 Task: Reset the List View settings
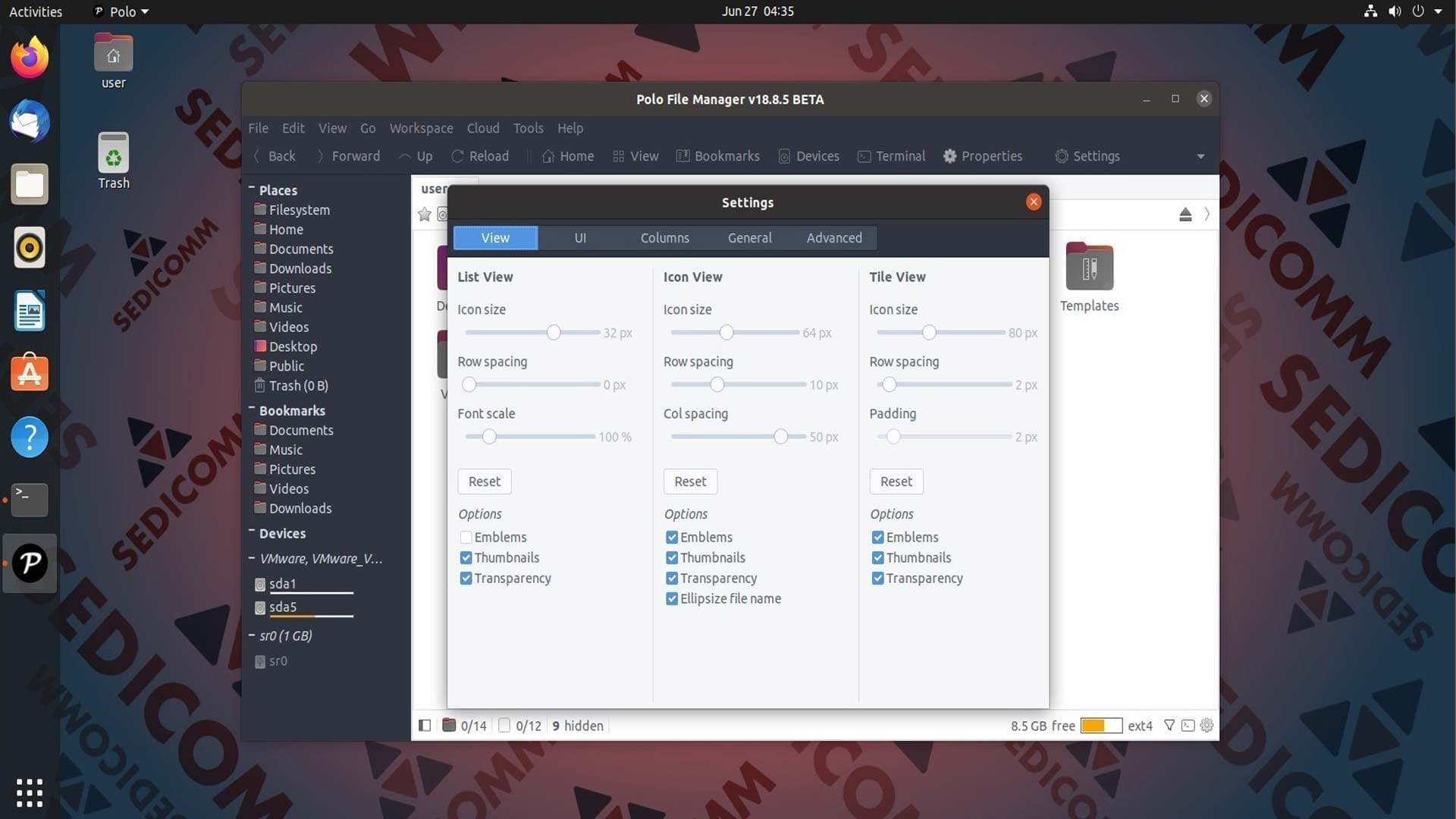point(485,482)
